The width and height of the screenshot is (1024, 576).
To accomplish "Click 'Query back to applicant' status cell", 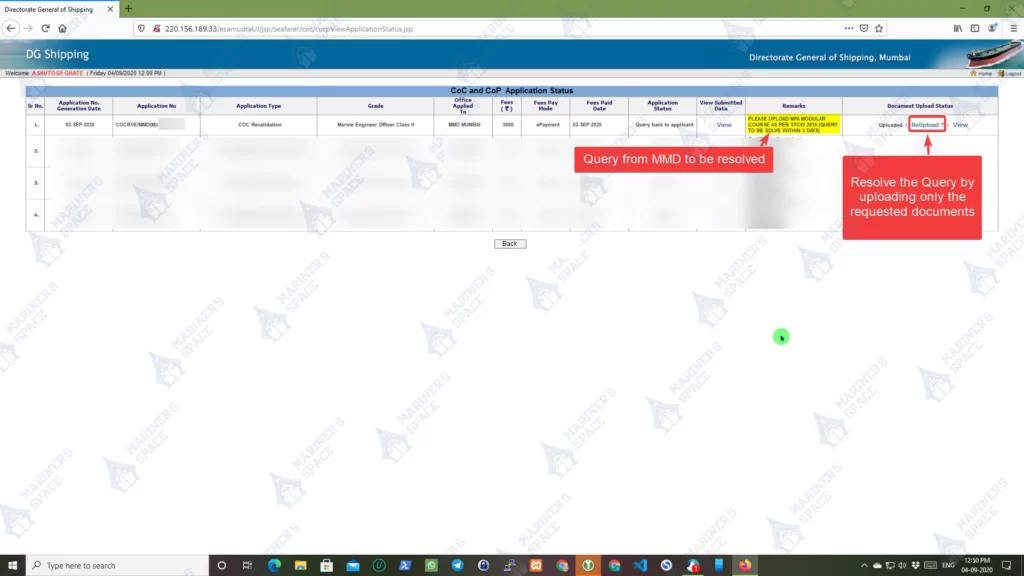I will click(664, 125).
